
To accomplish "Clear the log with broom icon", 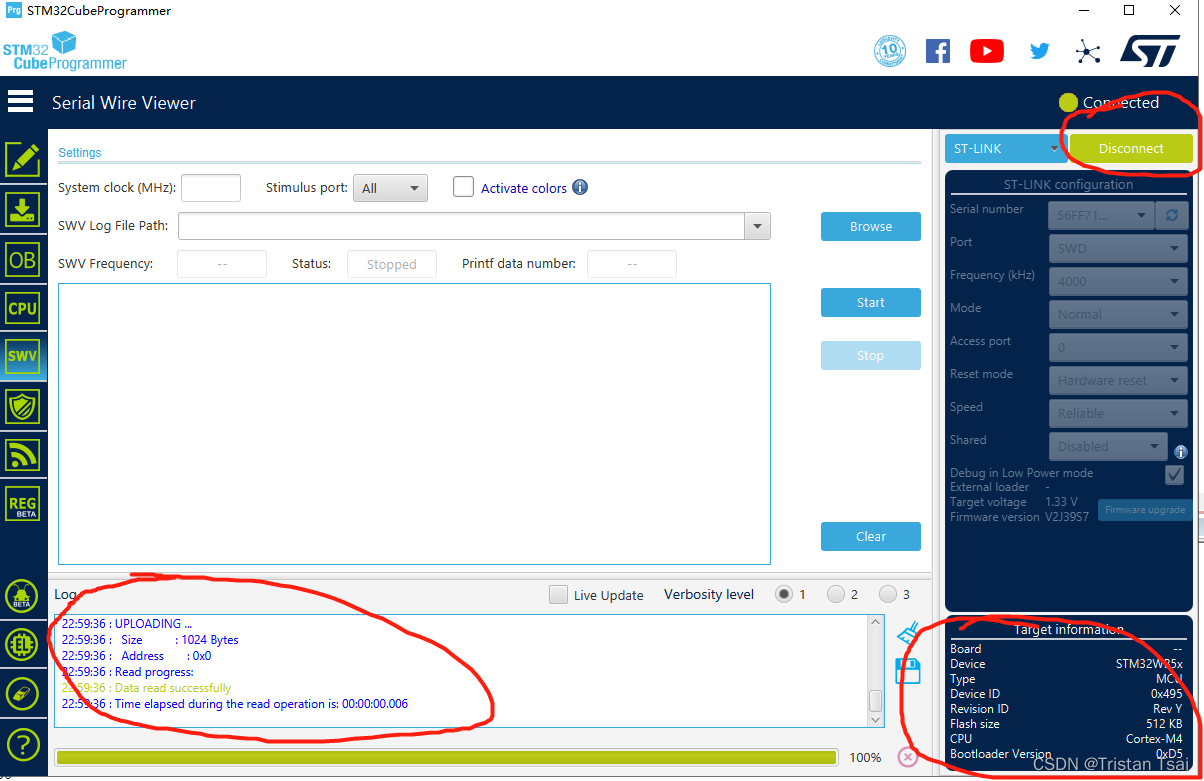I will pos(908,633).
